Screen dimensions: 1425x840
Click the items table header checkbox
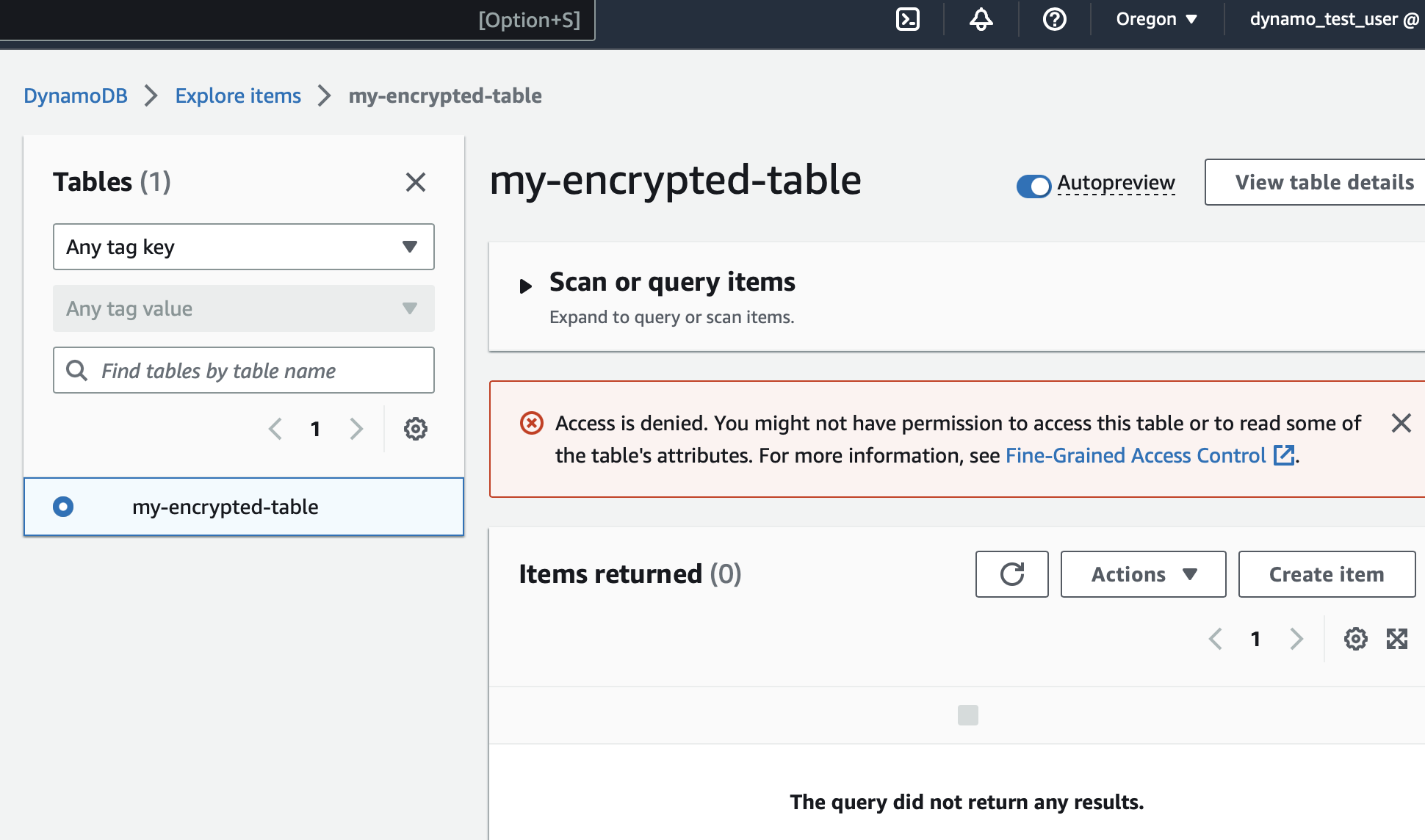[967, 715]
